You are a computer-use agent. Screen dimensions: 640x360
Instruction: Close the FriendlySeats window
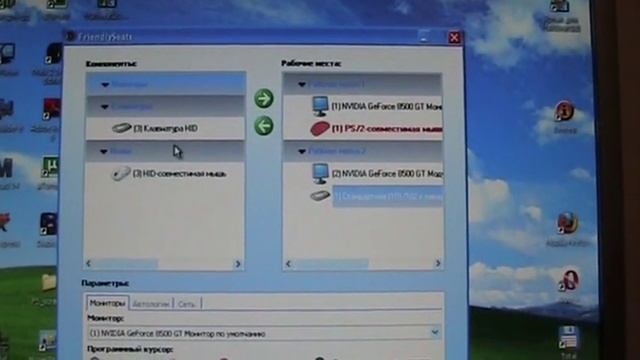tap(454, 38)
